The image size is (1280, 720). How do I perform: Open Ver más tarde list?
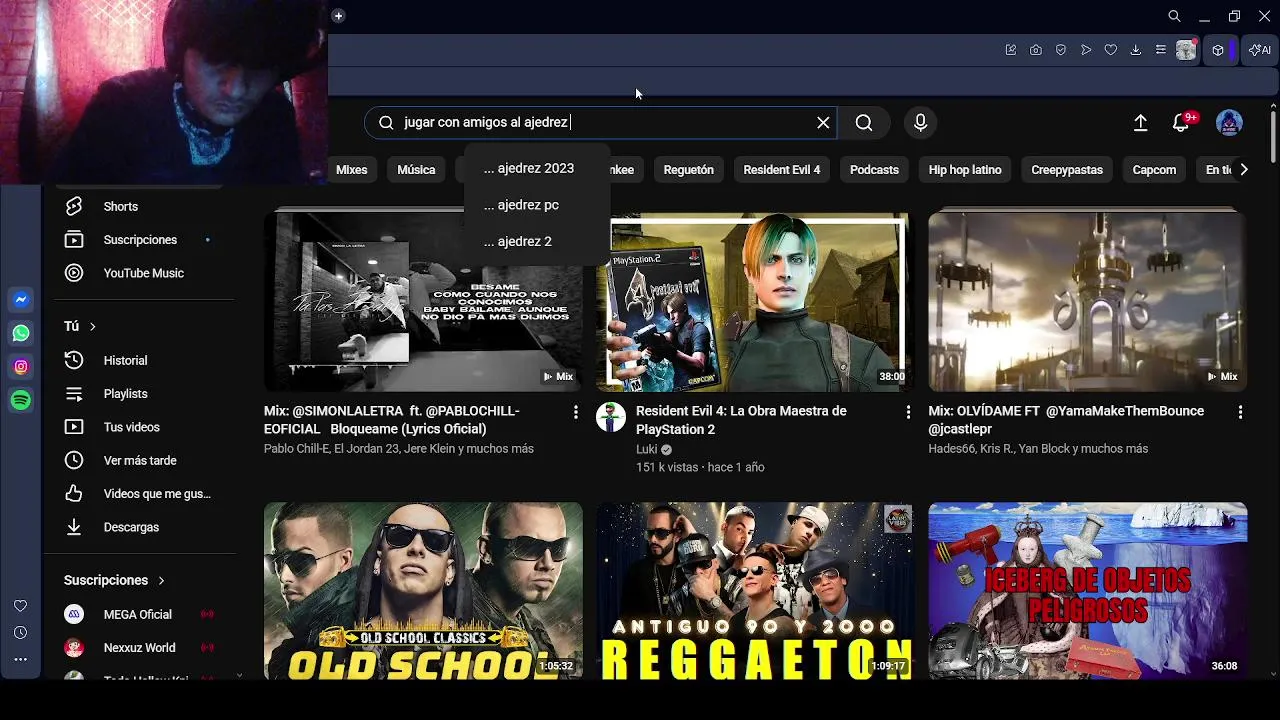(x=140, y=460)
